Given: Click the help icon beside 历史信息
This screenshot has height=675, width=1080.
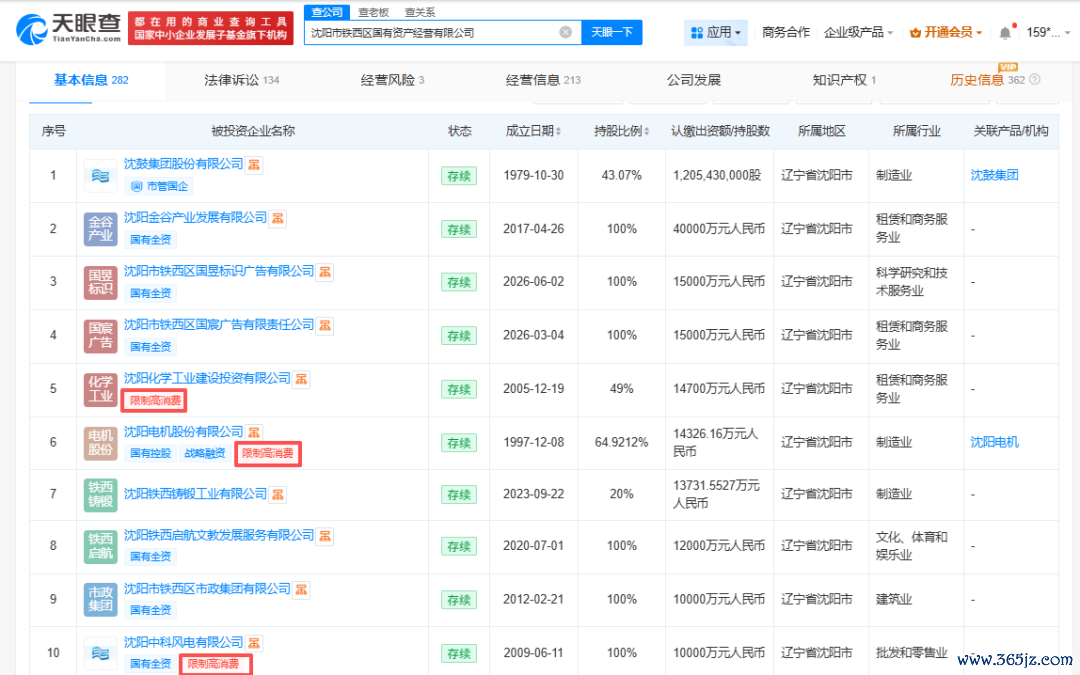Looking at the screenshot, I should (x=1035, y=80).
